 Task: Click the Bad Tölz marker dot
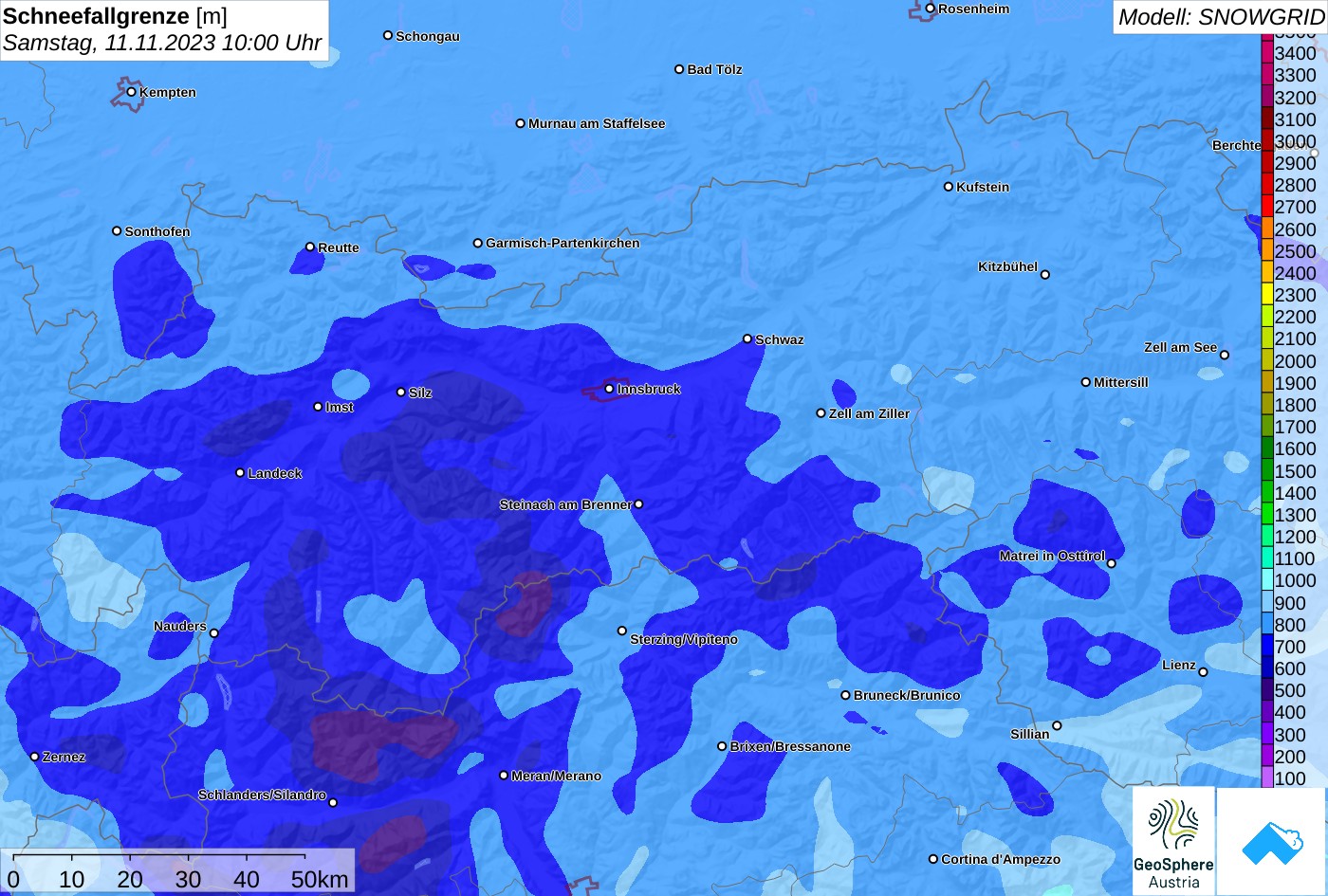679,69
